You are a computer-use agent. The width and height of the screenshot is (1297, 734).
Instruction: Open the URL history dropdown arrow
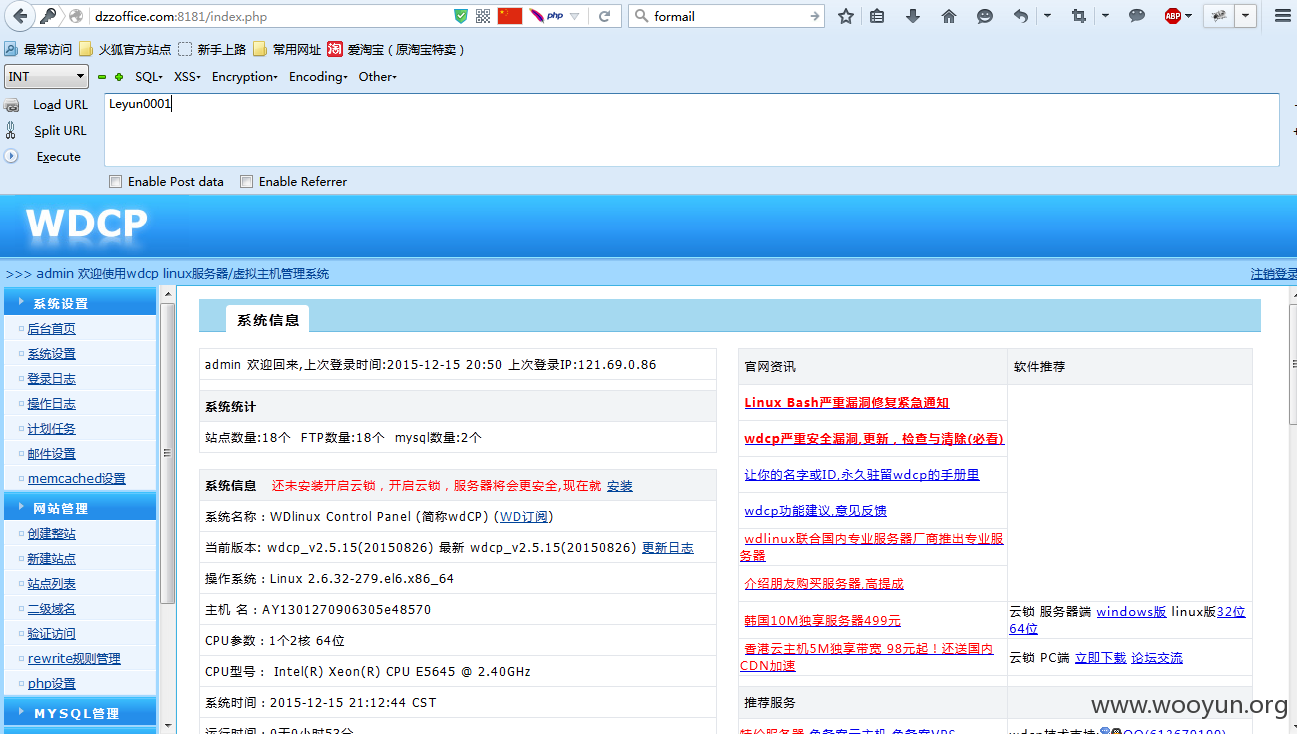pos(575,16)
